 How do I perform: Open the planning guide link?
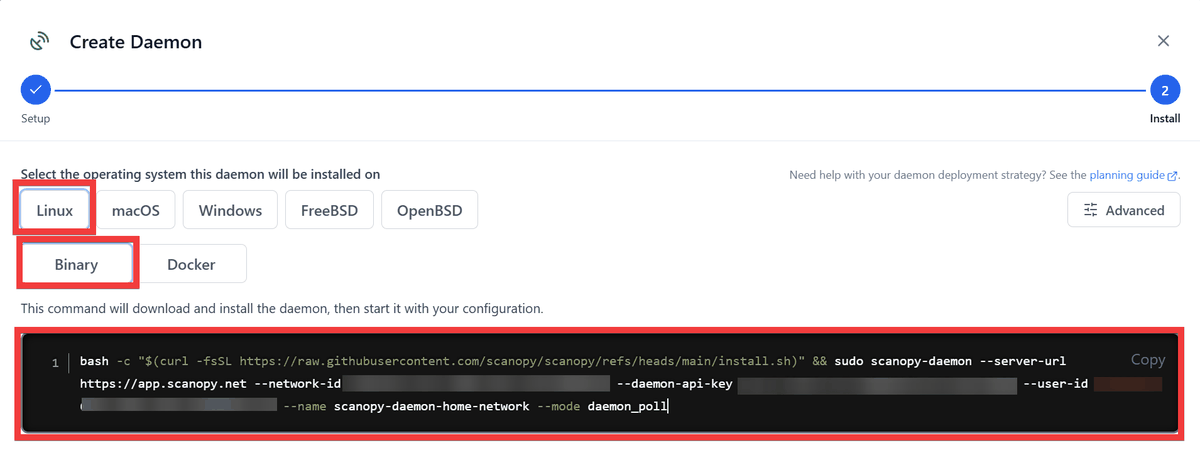pos(1127,175)
